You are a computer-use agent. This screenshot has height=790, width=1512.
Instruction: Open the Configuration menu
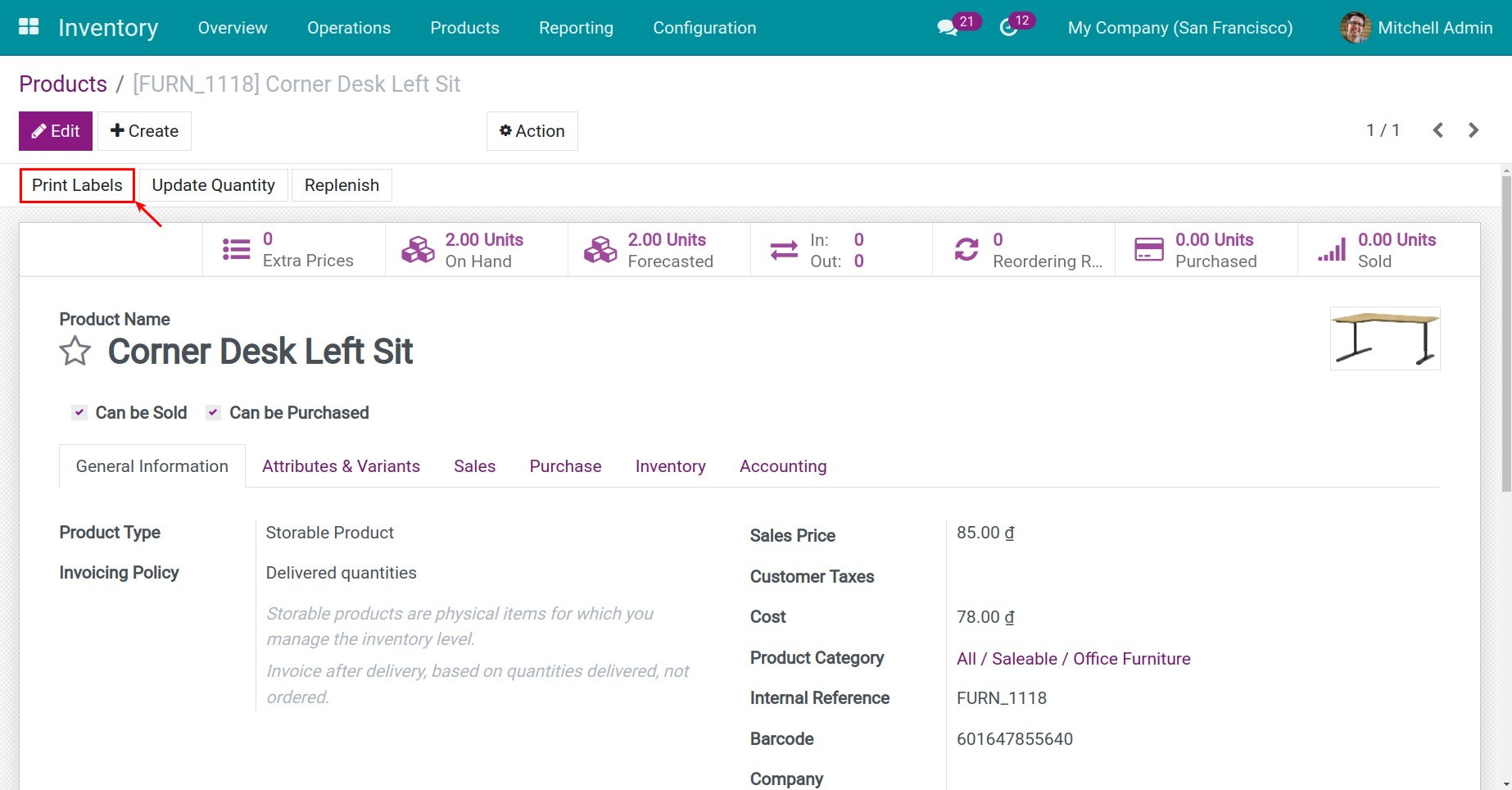[x=704, y=28]
